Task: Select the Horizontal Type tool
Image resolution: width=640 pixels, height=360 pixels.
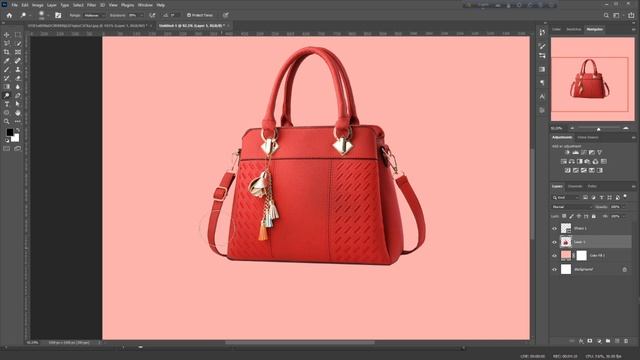Action: 7,104
